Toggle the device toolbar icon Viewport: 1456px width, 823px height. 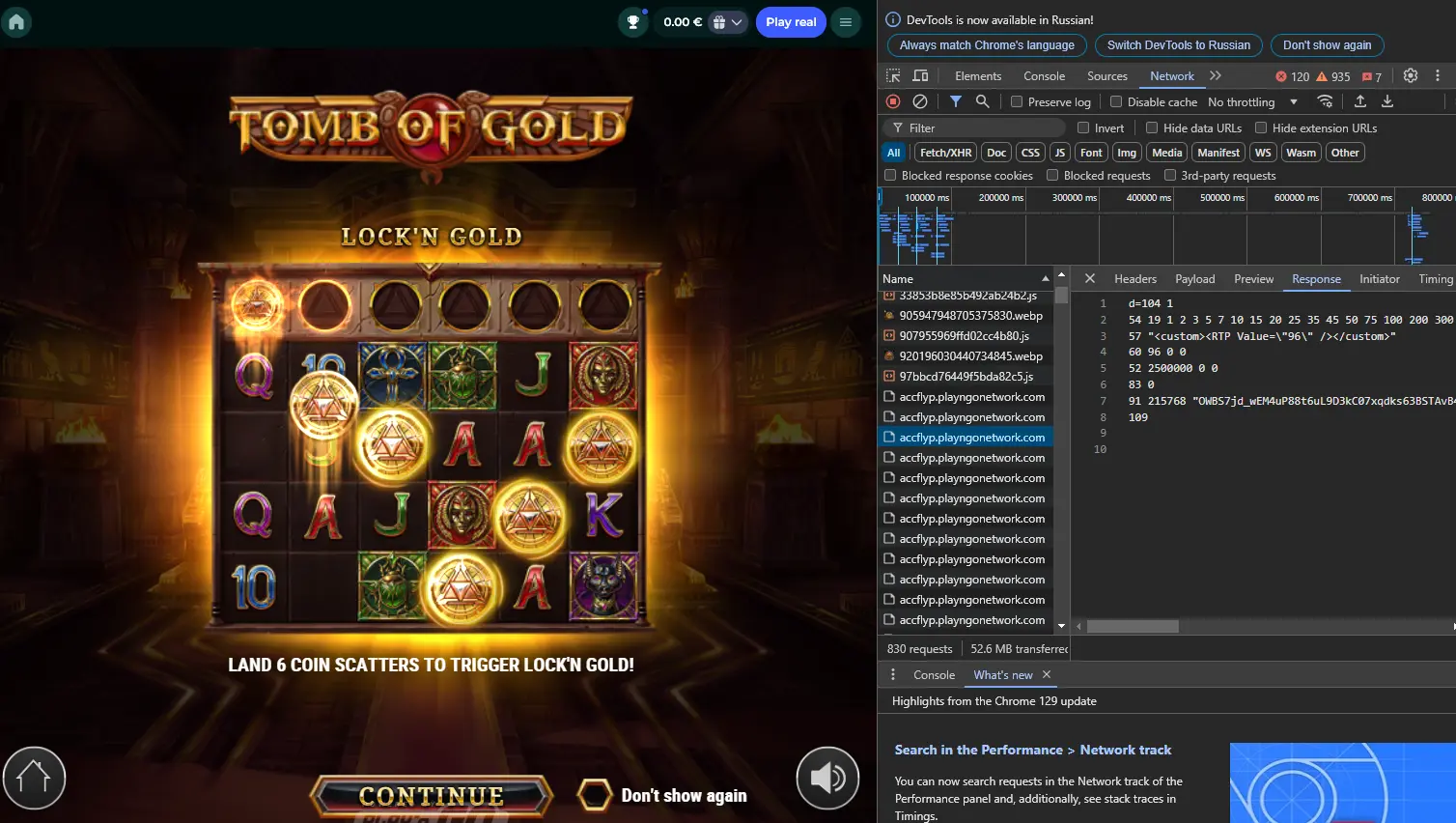coord(921,75)
